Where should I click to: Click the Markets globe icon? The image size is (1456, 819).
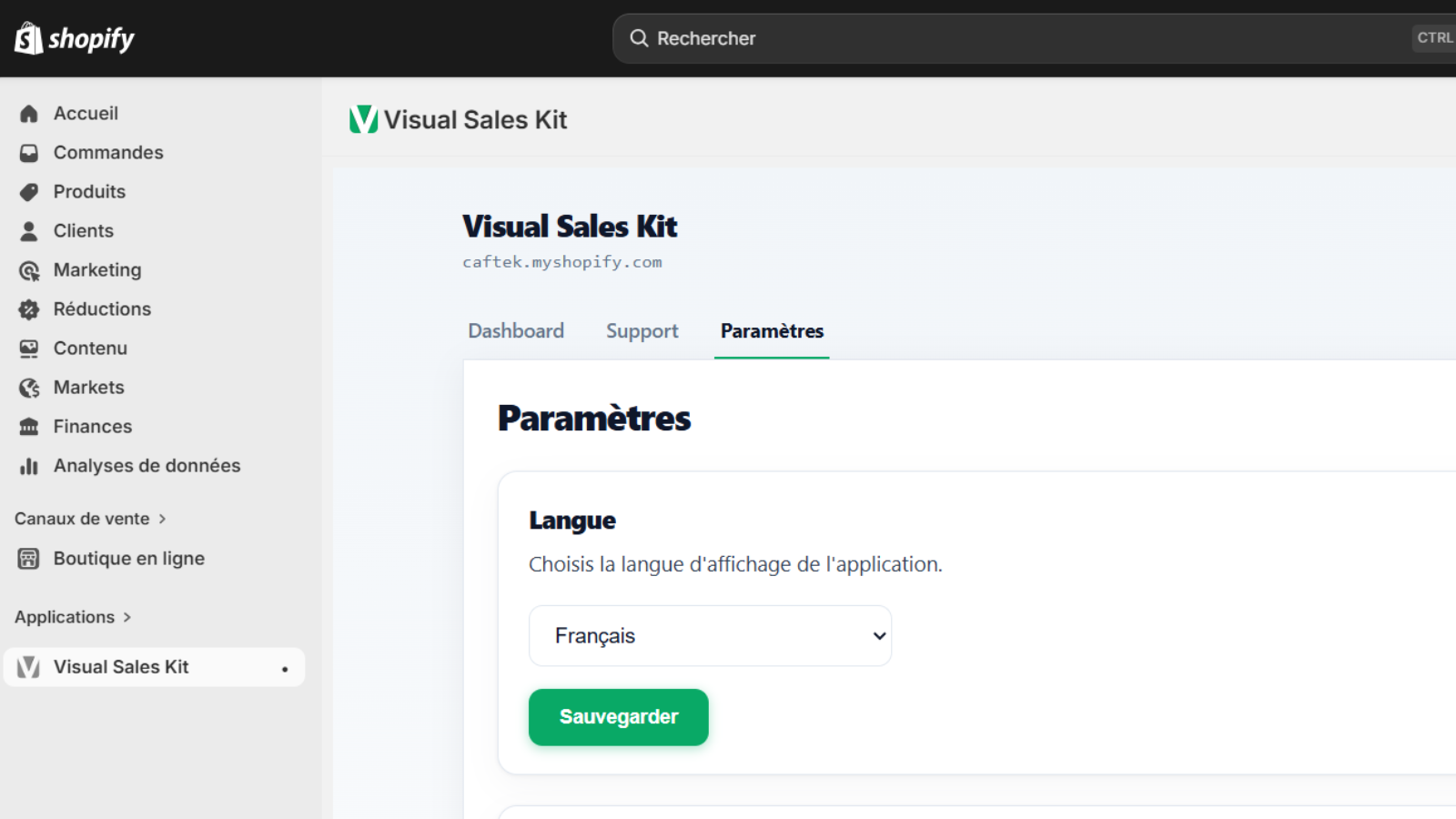pyautogui.click(x=29, y=388)
